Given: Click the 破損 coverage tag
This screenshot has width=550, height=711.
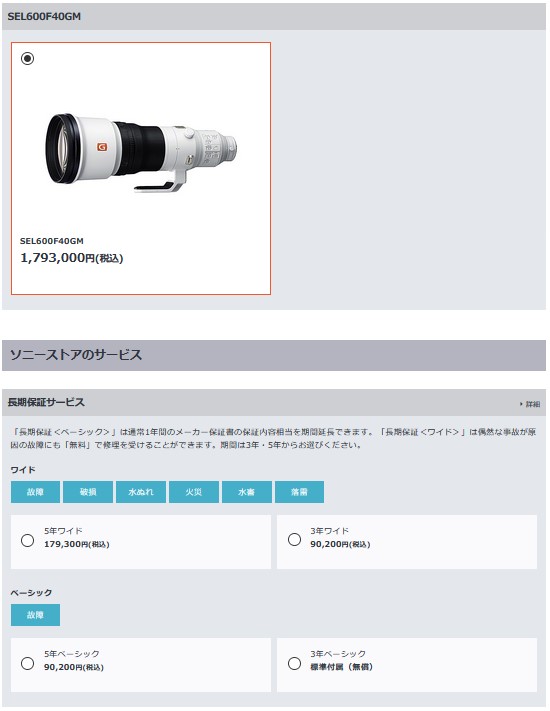Looking at the screenshot, I should pyautogui.click(x=88, y=492).
